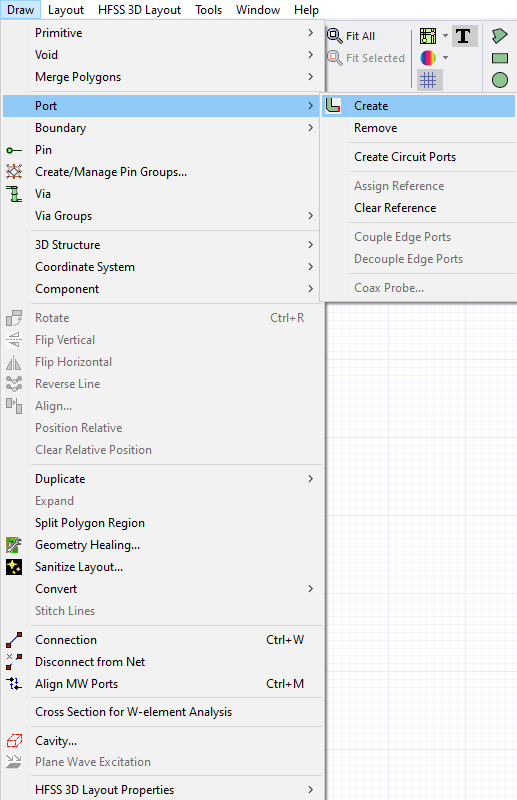
Task: Open HFSS 3D Layout Properties submenu
Action: coord(162,790)
